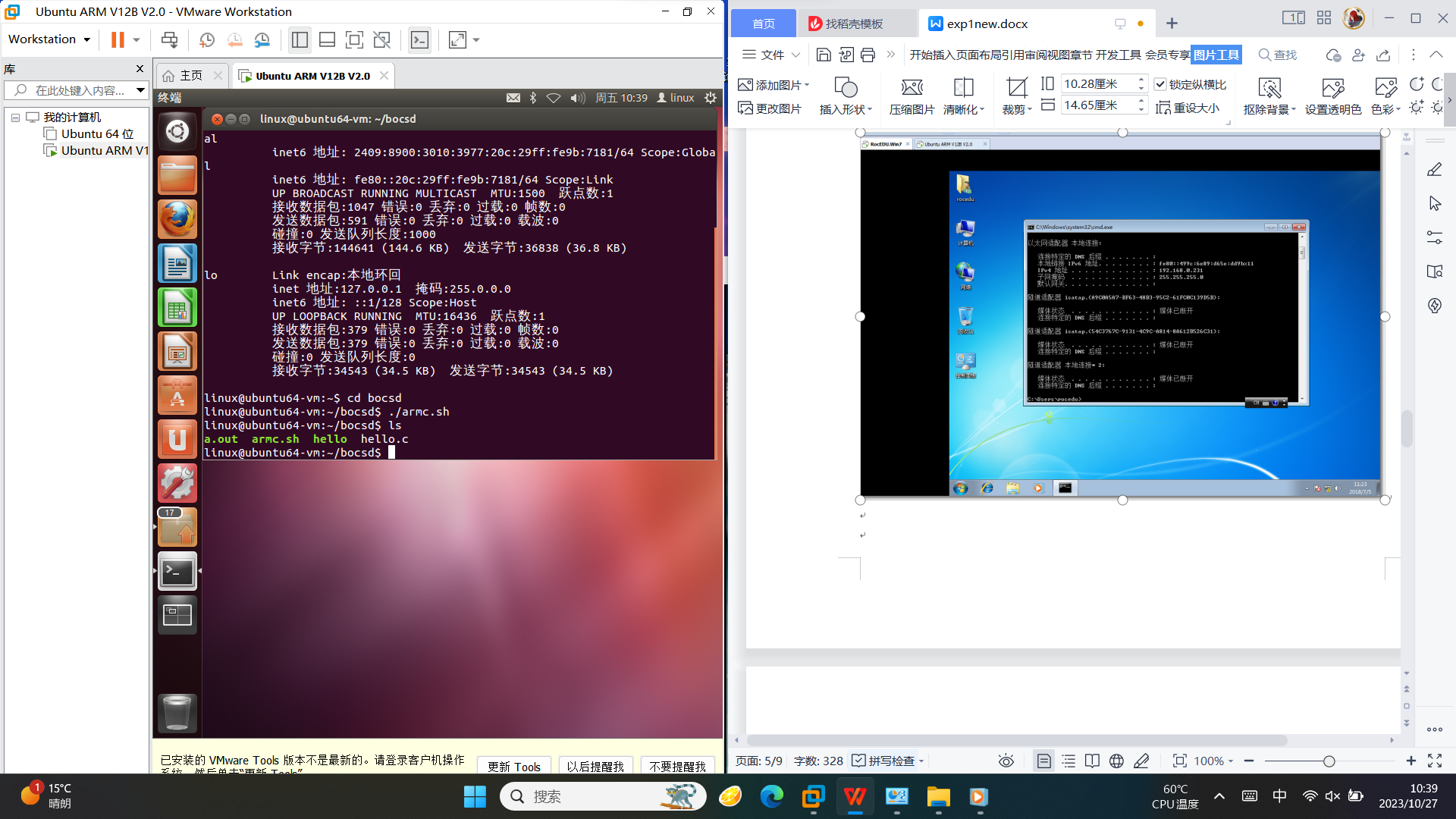Open the Terminal icon in the Ubuntu launcher
Screen dimensions: 1456x819
[177, 572]
